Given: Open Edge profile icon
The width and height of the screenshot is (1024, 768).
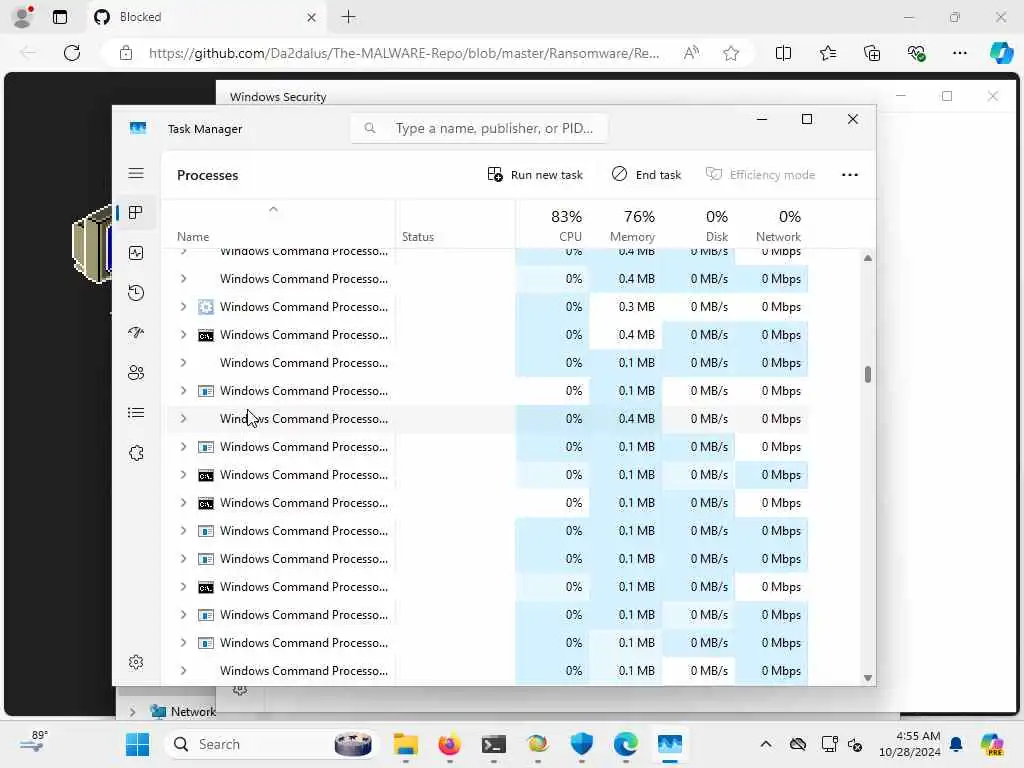Looking at the screenshot, I should tap(23, 17).
